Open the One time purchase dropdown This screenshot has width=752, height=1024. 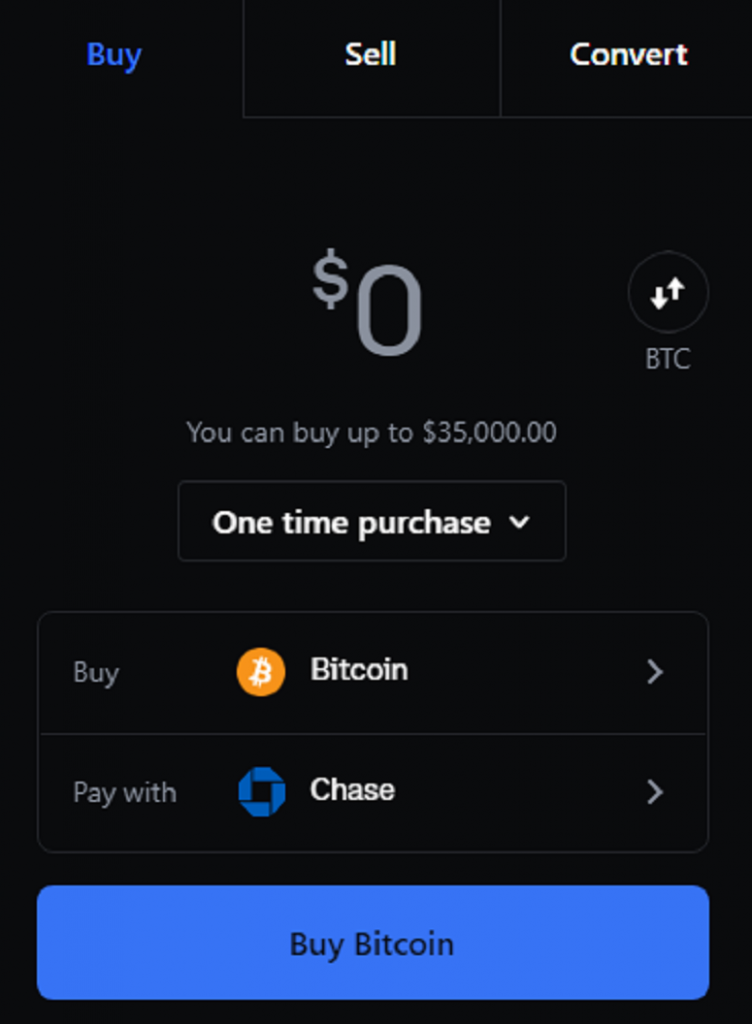[x=351, y=522]
